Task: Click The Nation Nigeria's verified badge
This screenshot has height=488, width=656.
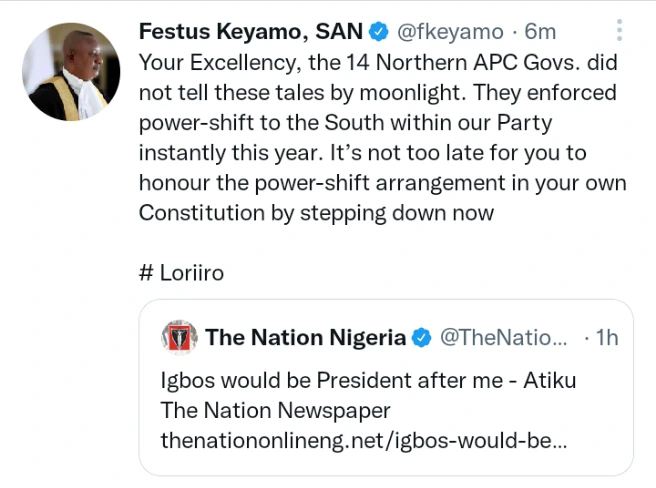Action: pyautogui.click(x=423, y=338)
